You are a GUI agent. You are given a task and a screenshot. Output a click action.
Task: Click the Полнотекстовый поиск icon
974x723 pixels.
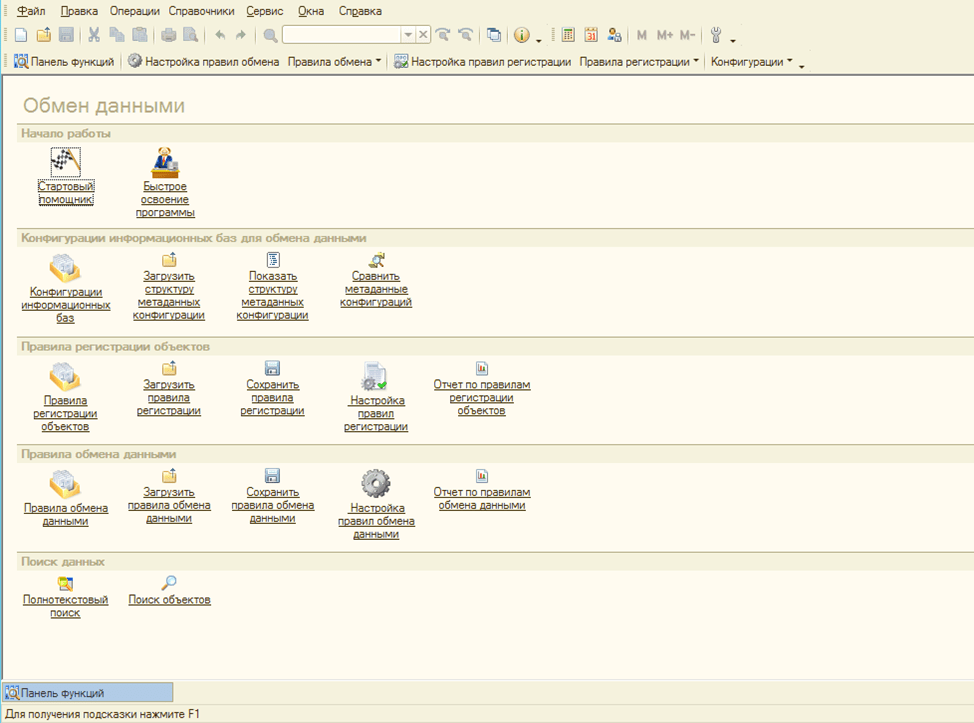tap(65, 583)
